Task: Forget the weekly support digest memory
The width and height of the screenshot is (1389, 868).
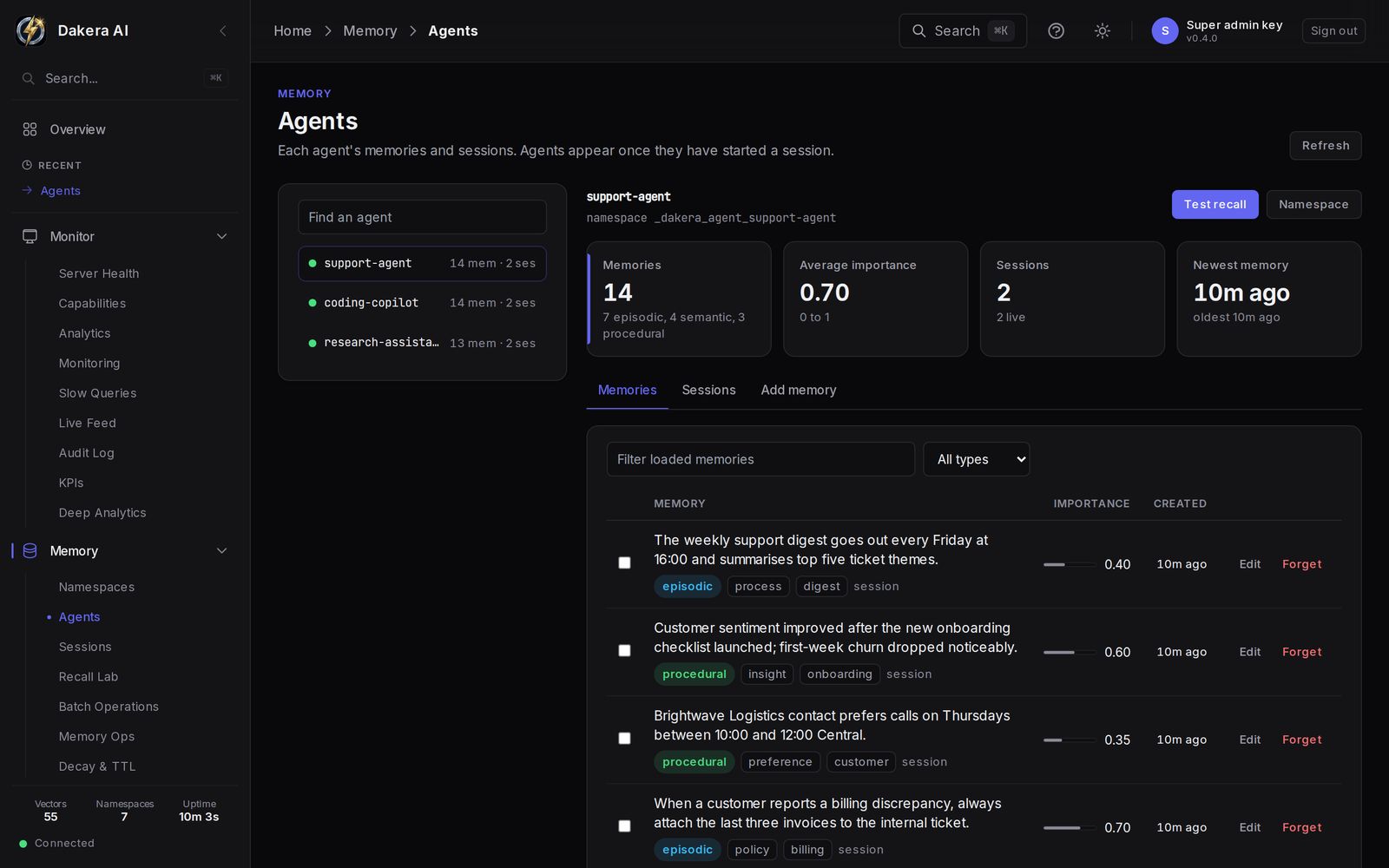Action: tap(1301, 564)
